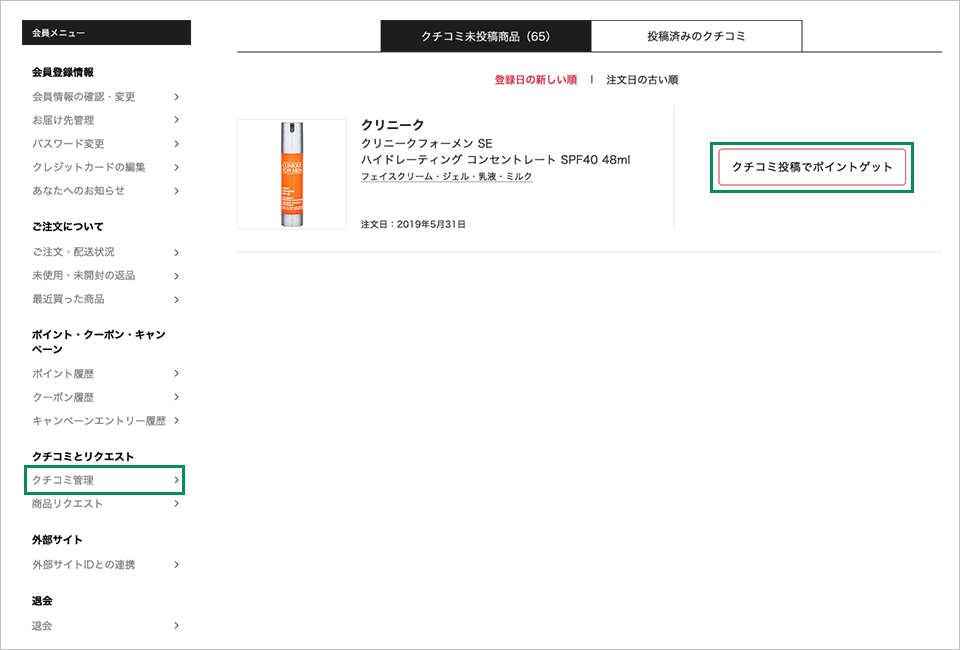Sort by 登録日の新しい順
Viewport: 960px width, 650px height.
point(536,80)
